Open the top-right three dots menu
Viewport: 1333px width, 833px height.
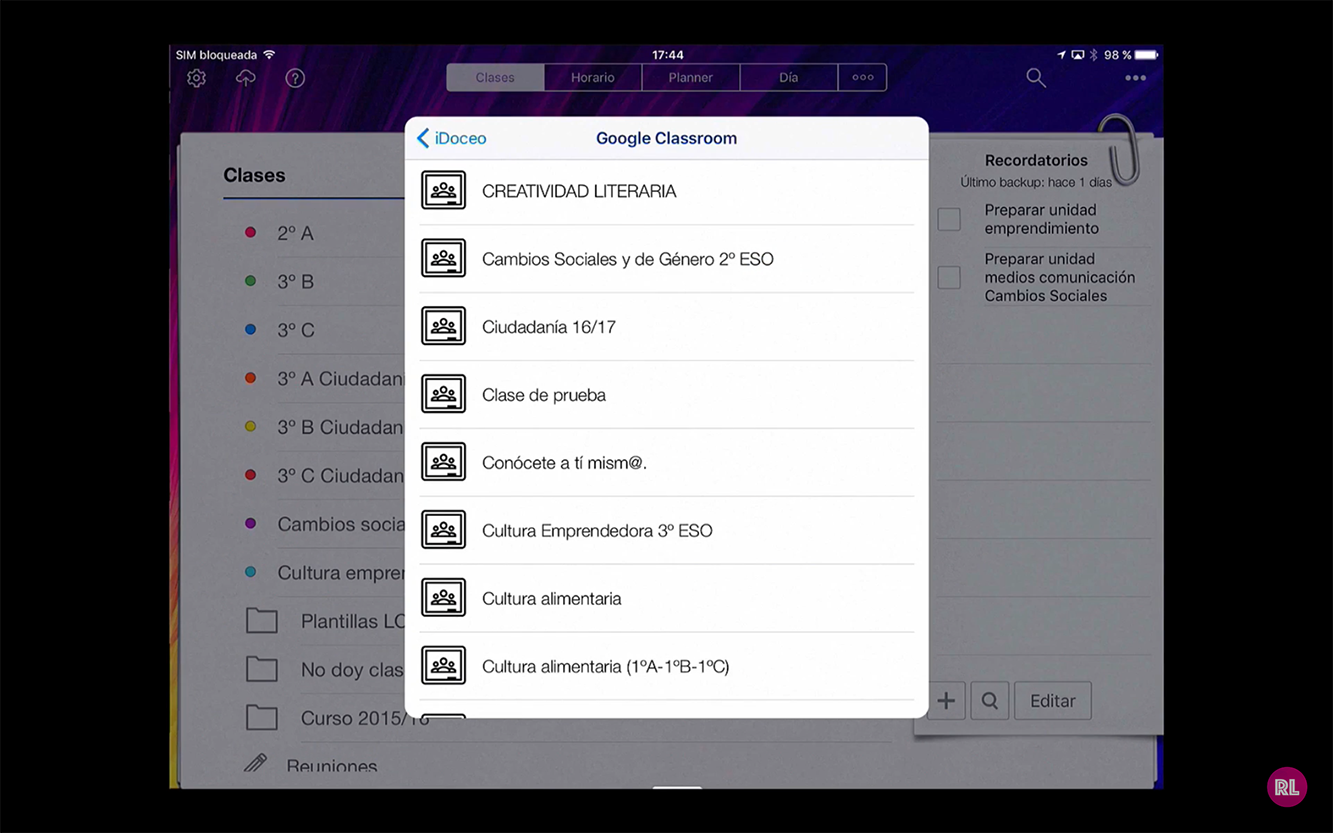pos(1135,78)
